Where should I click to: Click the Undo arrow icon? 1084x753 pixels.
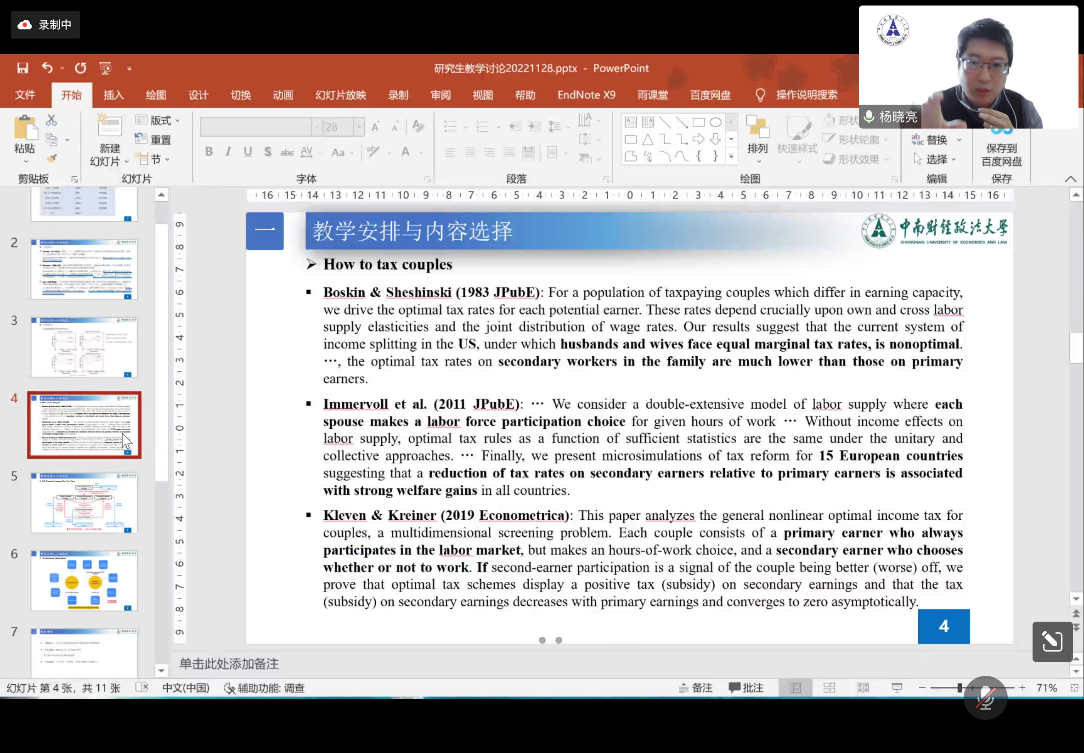tap(47, 68)
